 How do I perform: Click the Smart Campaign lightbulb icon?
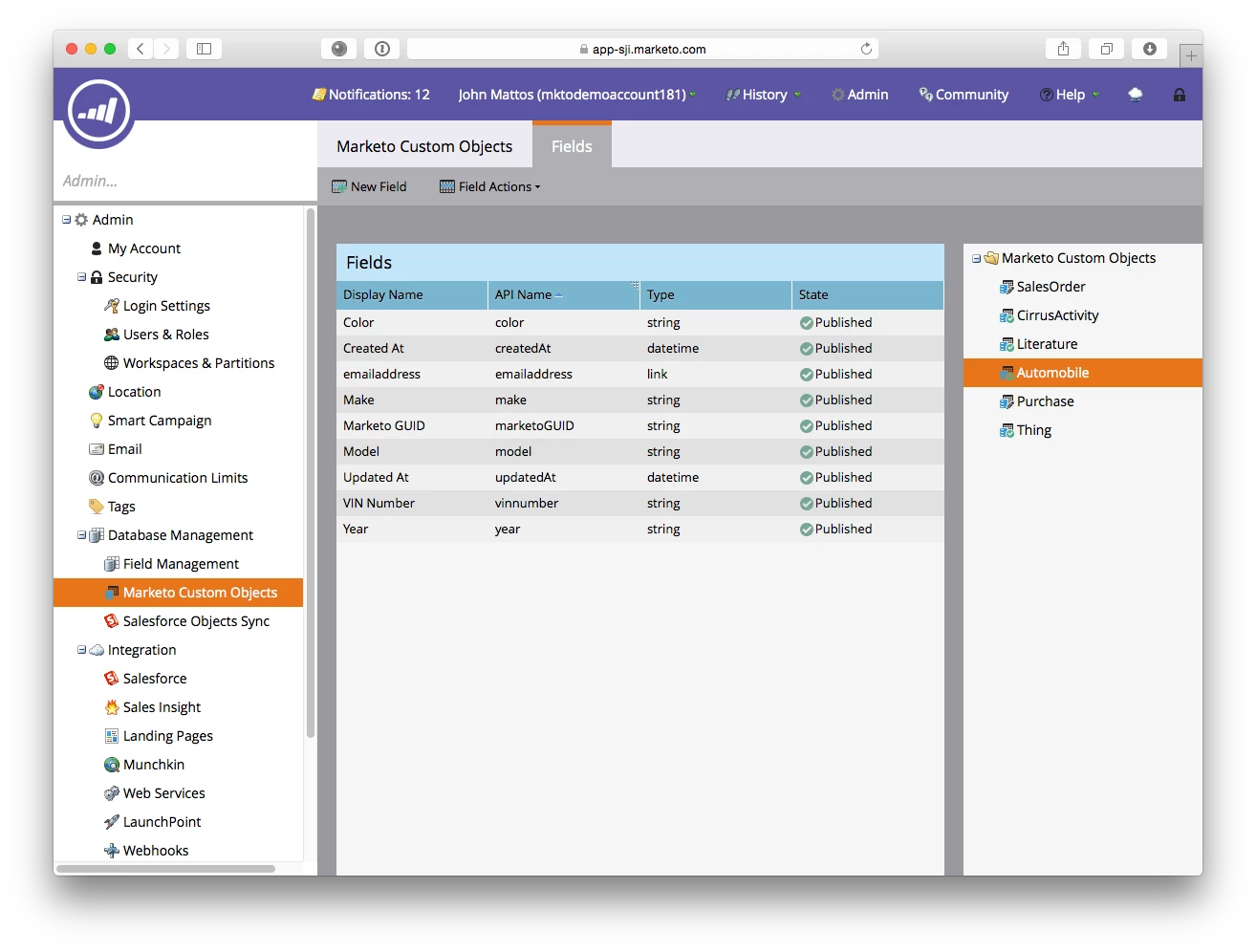(97, 421)
